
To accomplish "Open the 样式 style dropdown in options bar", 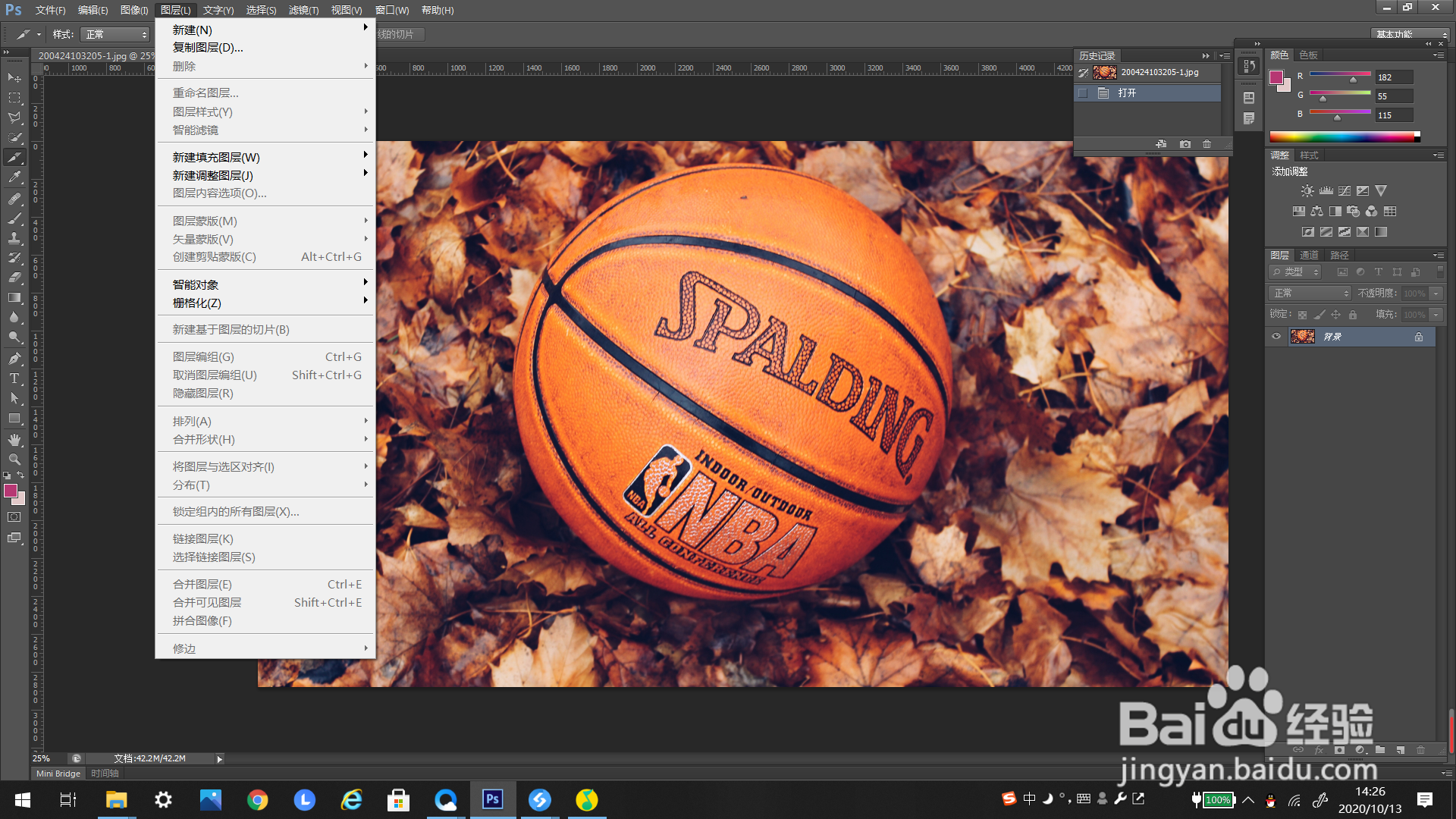I will [115, 35].
